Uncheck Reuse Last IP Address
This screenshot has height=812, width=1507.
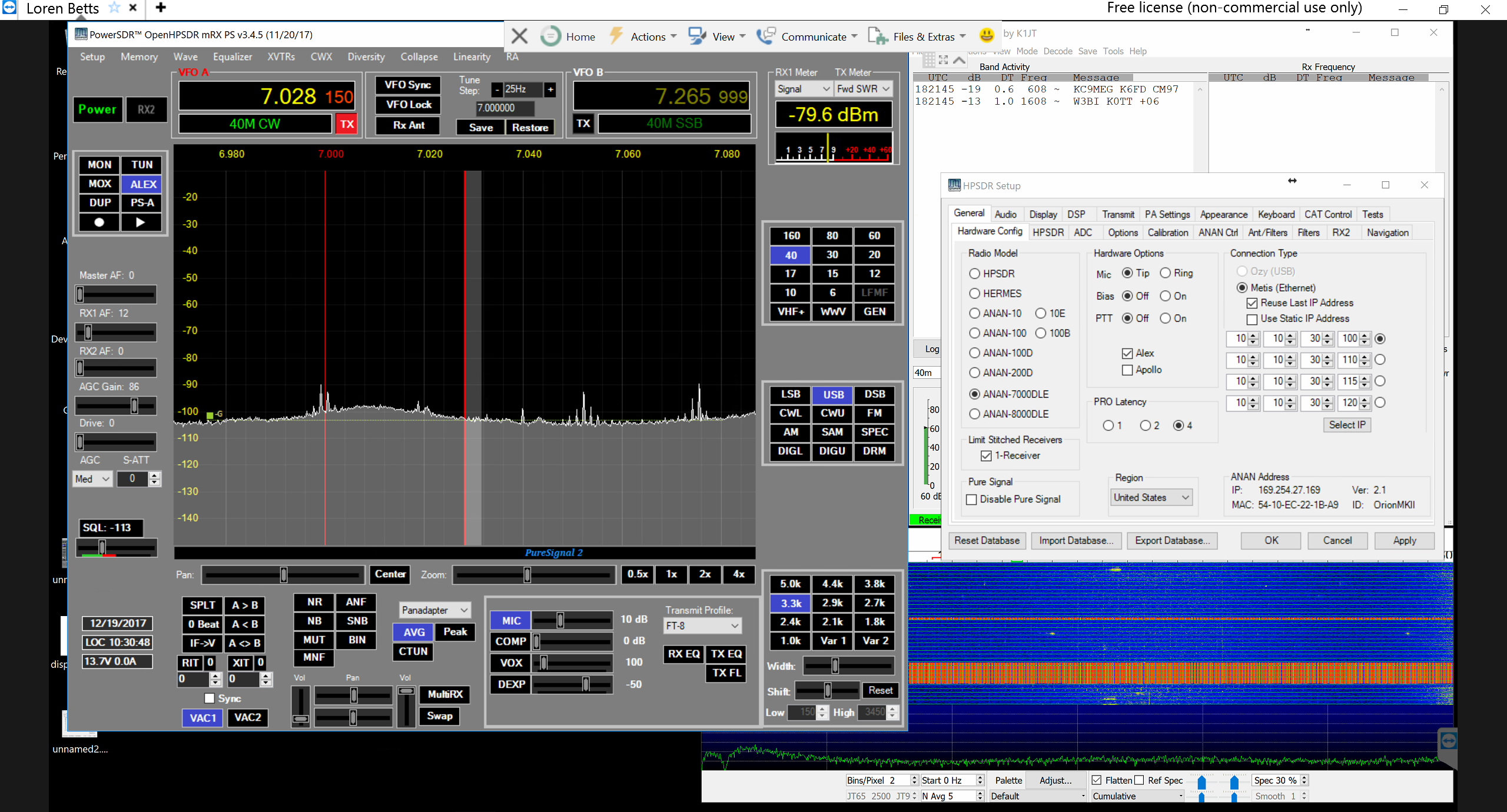tap(1252, 303)
